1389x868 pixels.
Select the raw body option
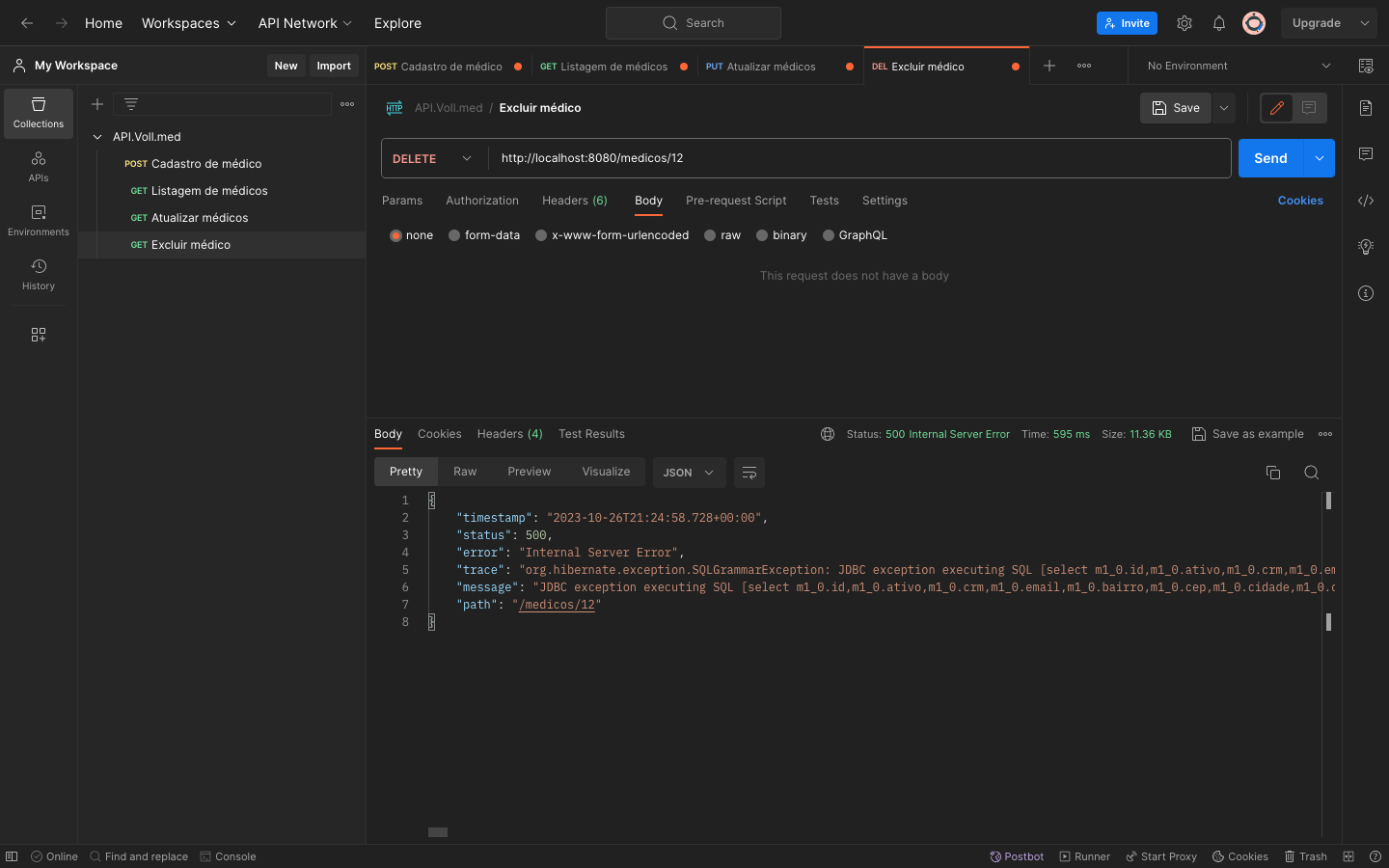[x=710, y=235]
